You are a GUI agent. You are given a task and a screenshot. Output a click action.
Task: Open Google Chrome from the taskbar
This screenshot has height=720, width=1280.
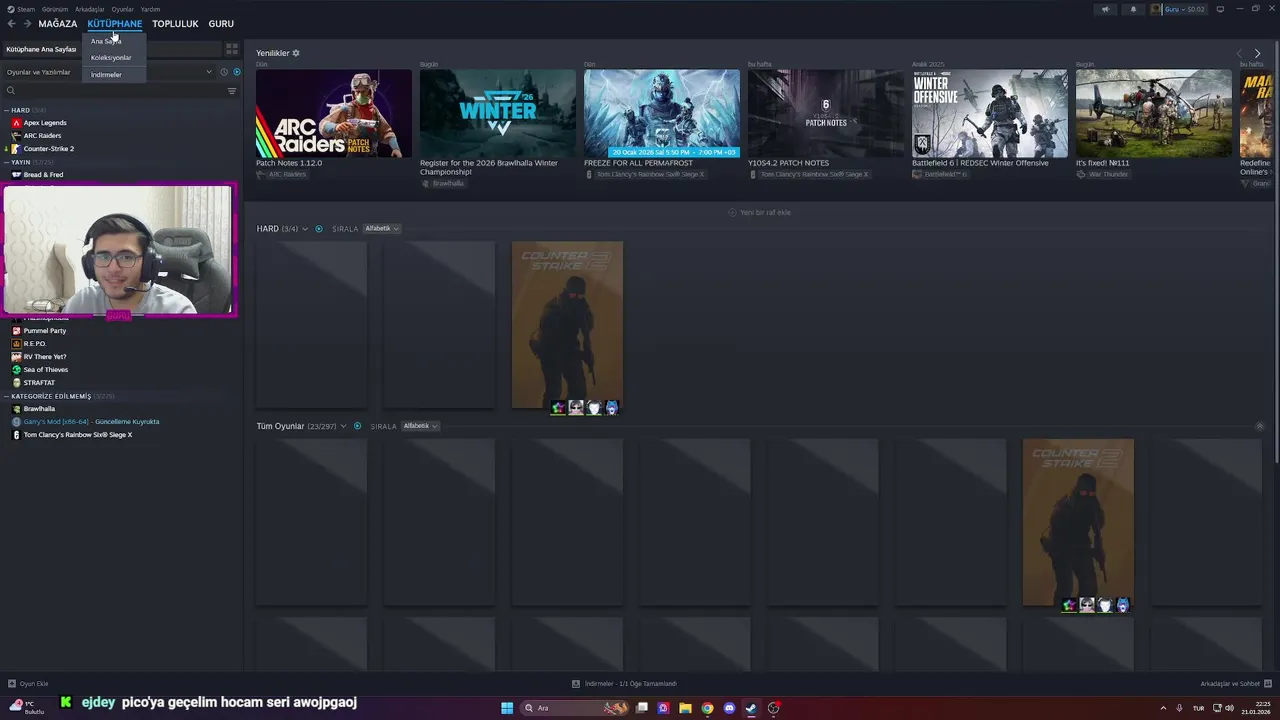point(707,708)
